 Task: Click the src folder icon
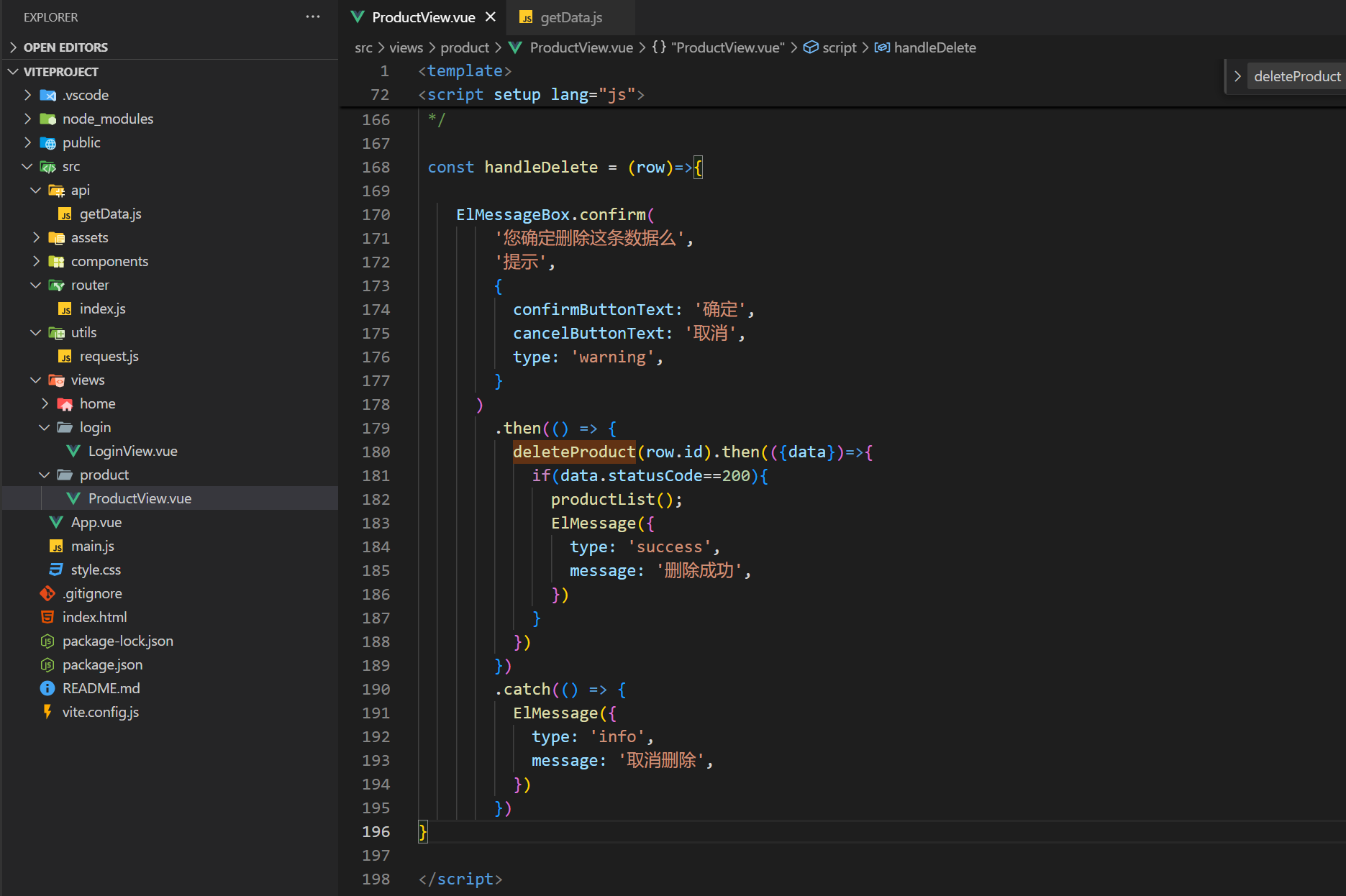[48, 166]
